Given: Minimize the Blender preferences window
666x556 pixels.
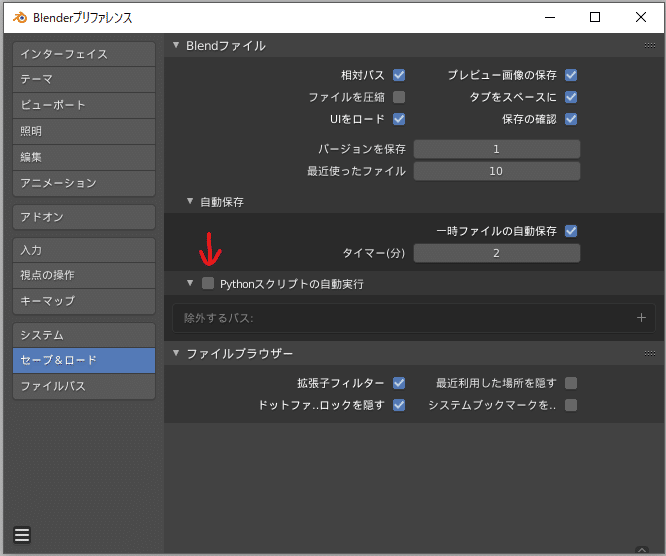Looking at the screenshot, I should (x=550, y=17).
